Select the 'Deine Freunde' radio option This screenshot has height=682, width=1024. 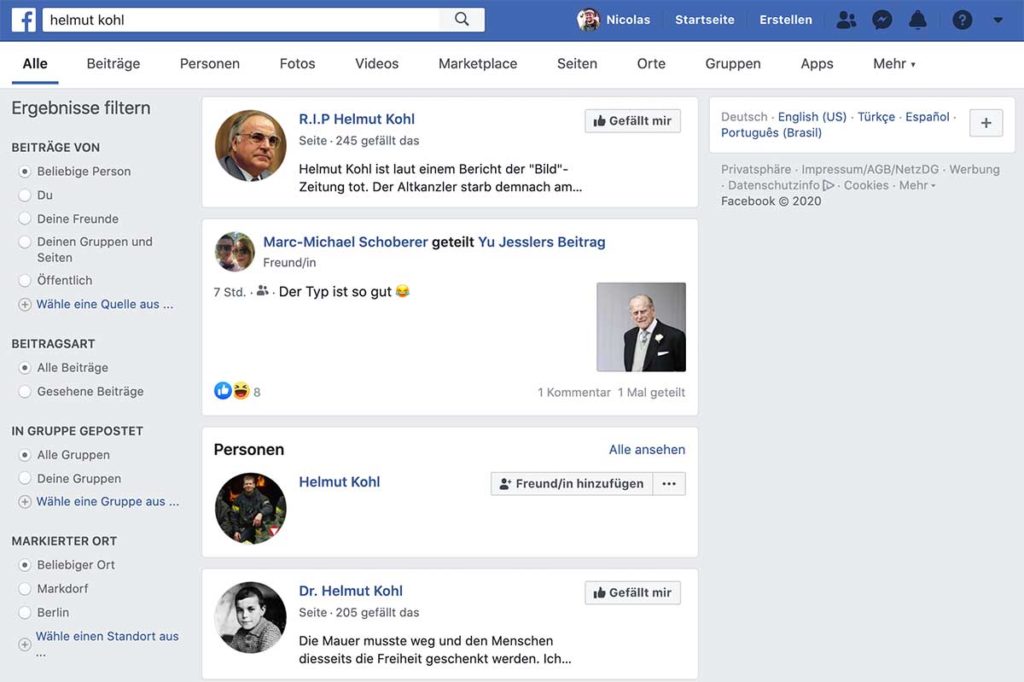point(25,219)
